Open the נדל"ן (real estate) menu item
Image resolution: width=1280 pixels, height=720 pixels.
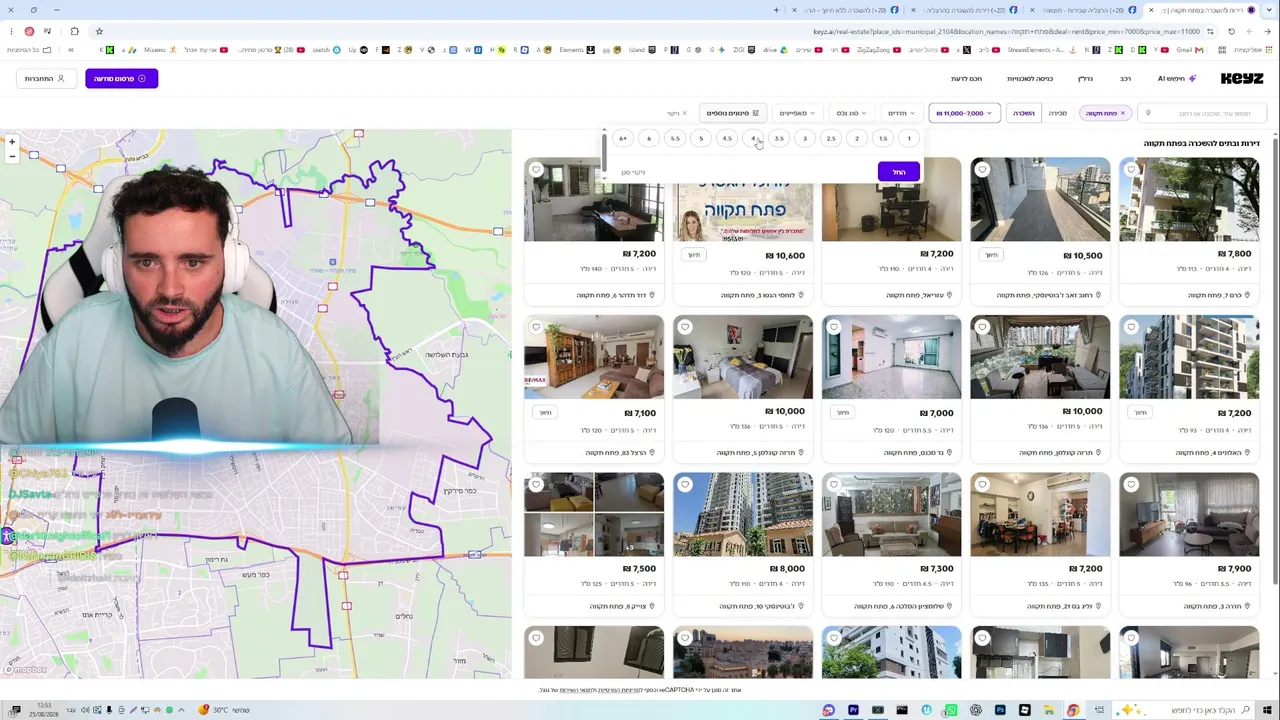point(1085,78)
